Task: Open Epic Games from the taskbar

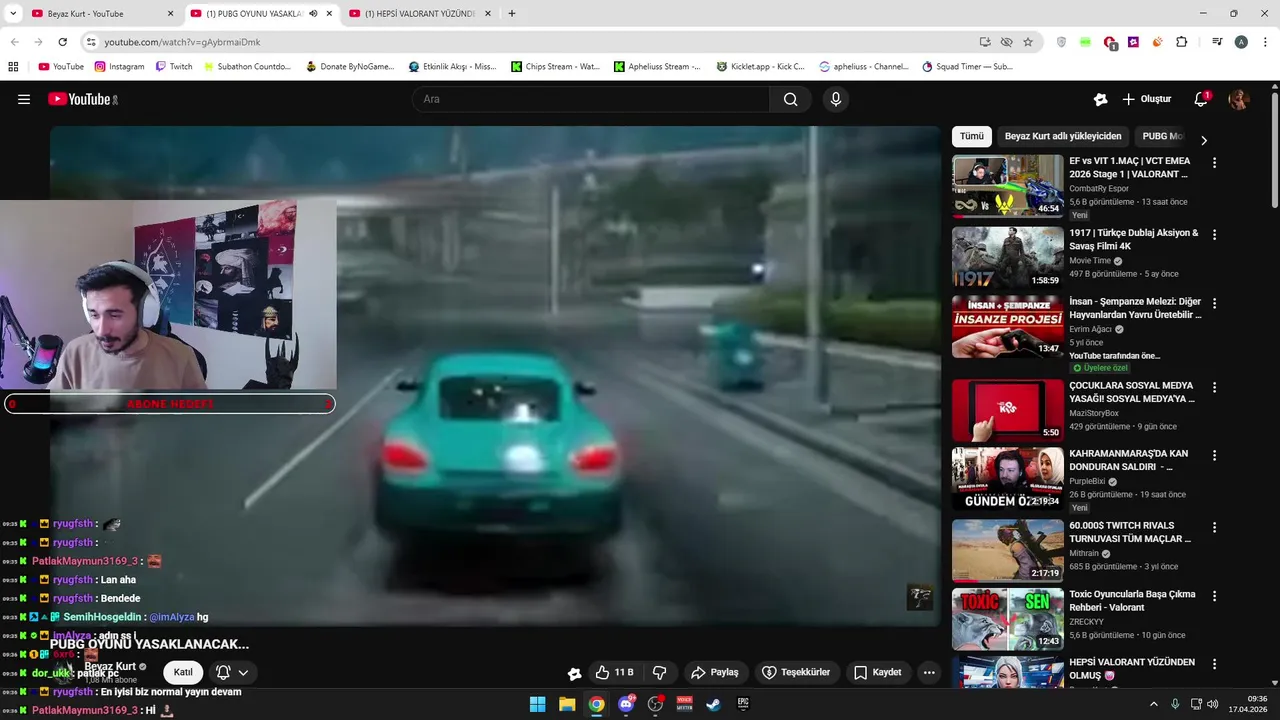Action: (x=743, y=704)
